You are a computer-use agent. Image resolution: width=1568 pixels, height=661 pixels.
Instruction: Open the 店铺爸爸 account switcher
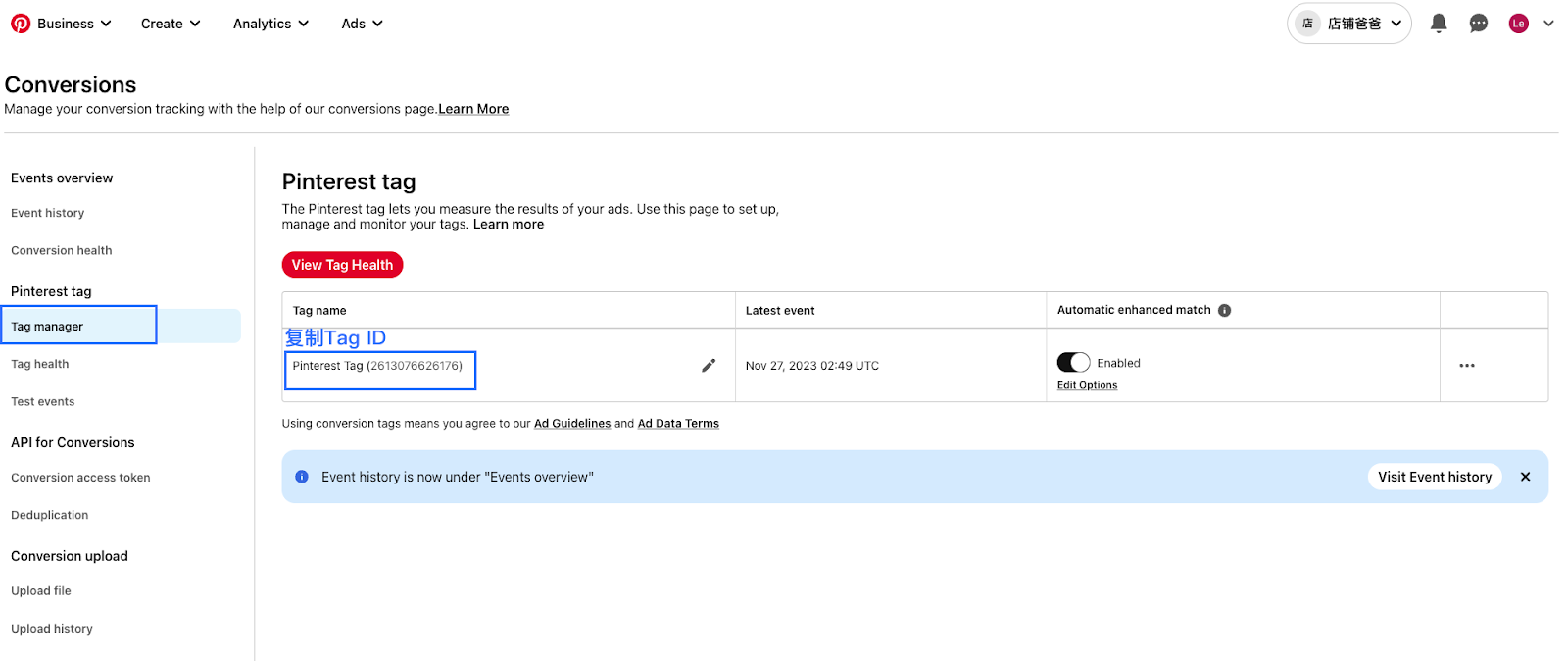[x=1349, y=24]
